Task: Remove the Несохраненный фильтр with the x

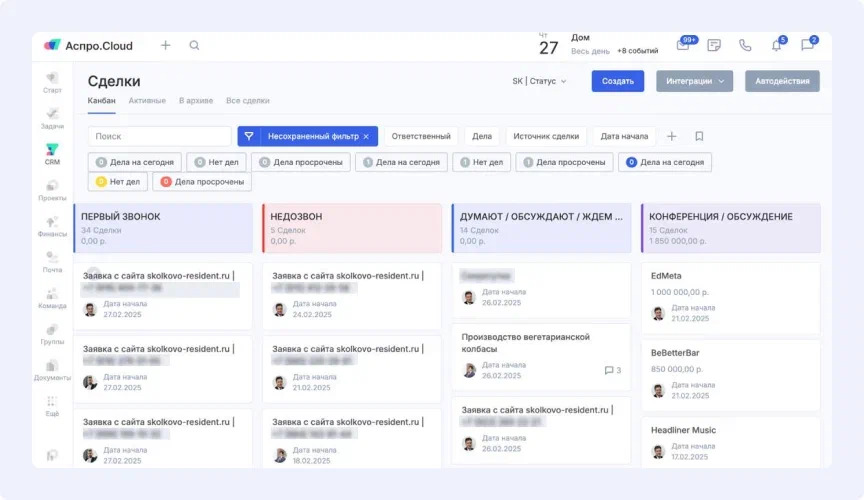Action: point(366,136)
